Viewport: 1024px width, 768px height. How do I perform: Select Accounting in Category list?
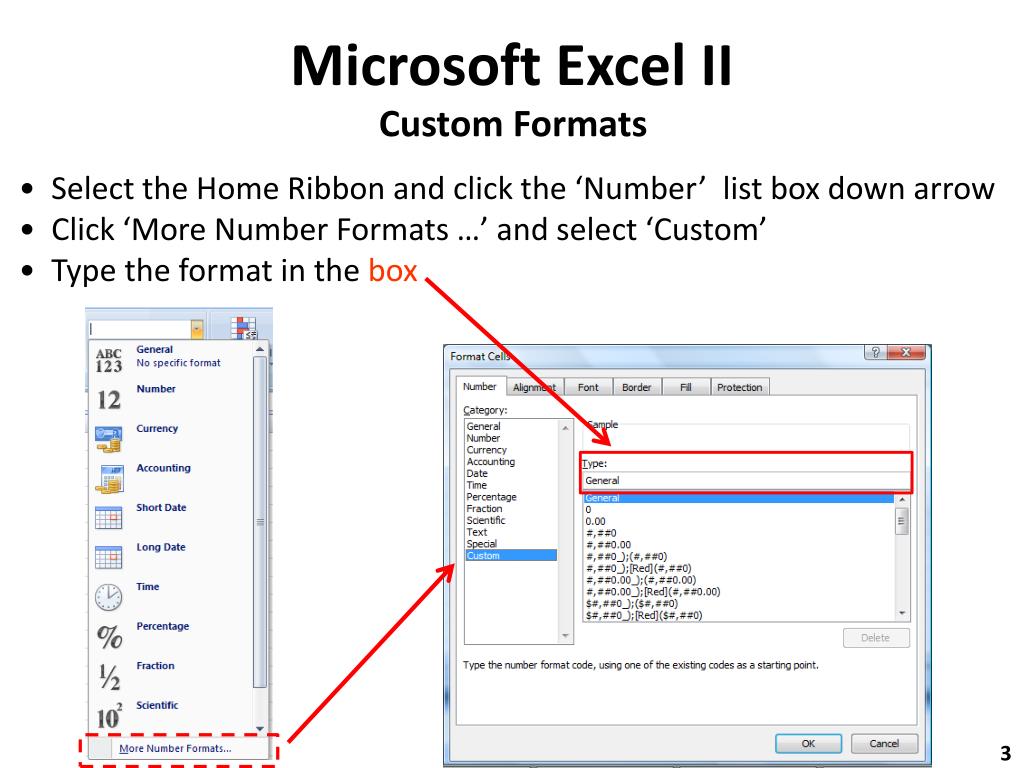[511, 461]
